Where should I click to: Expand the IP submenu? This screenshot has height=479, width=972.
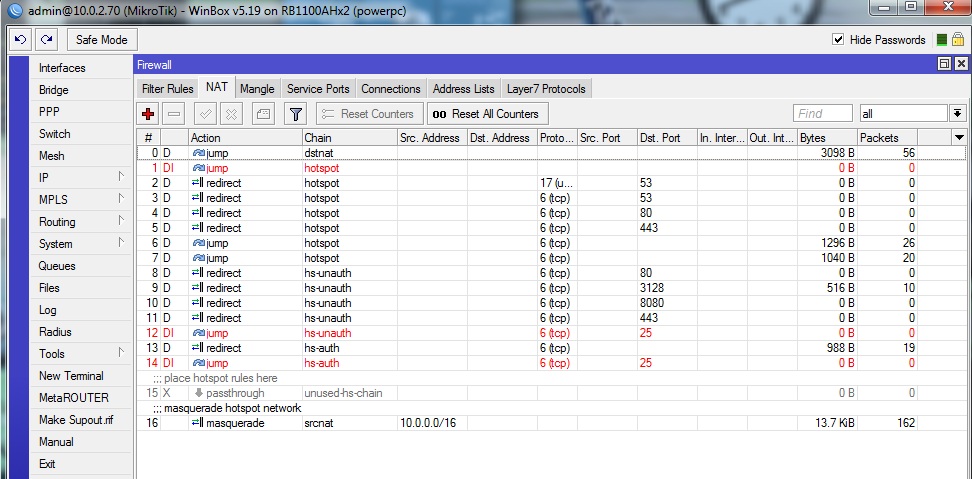[81, 178]
